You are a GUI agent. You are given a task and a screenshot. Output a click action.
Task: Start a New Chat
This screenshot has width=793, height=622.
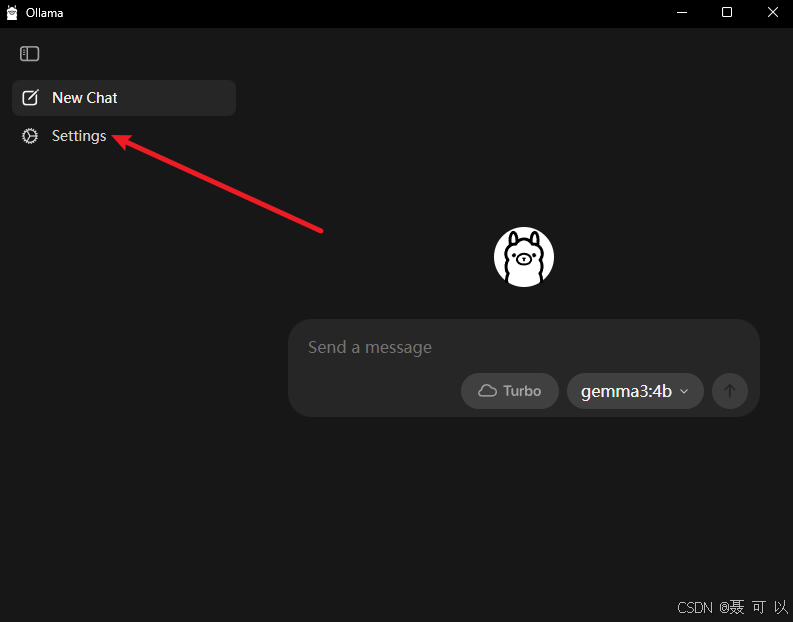click(124, 98)
